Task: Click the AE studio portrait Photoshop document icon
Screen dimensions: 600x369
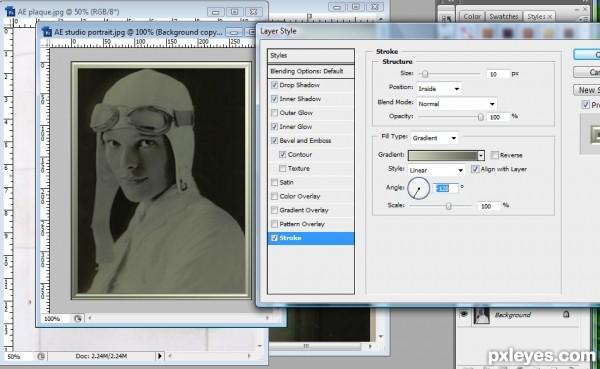Action: pos(47,31)
